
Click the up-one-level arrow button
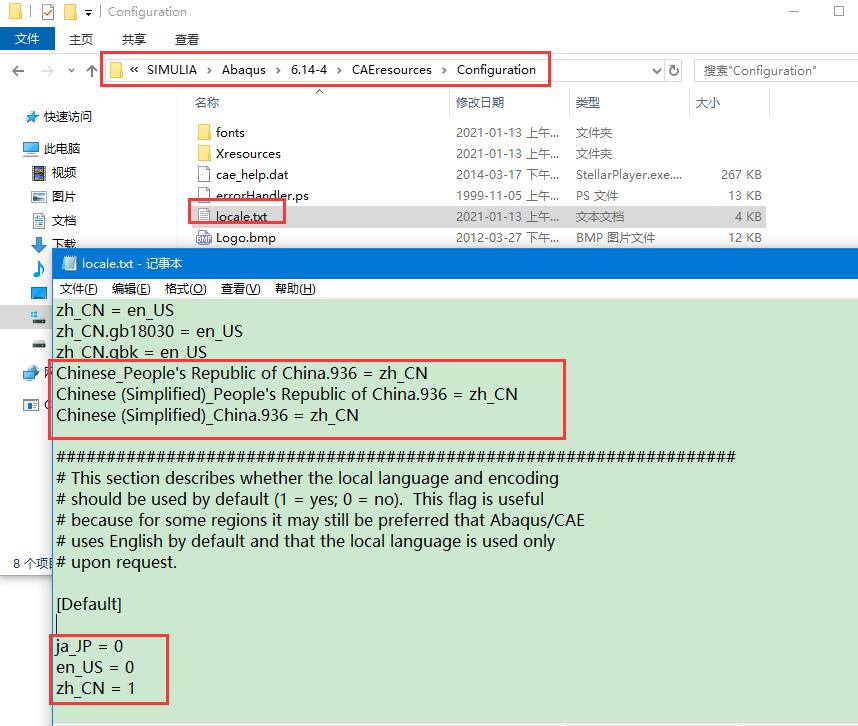(x=94, y=71)
